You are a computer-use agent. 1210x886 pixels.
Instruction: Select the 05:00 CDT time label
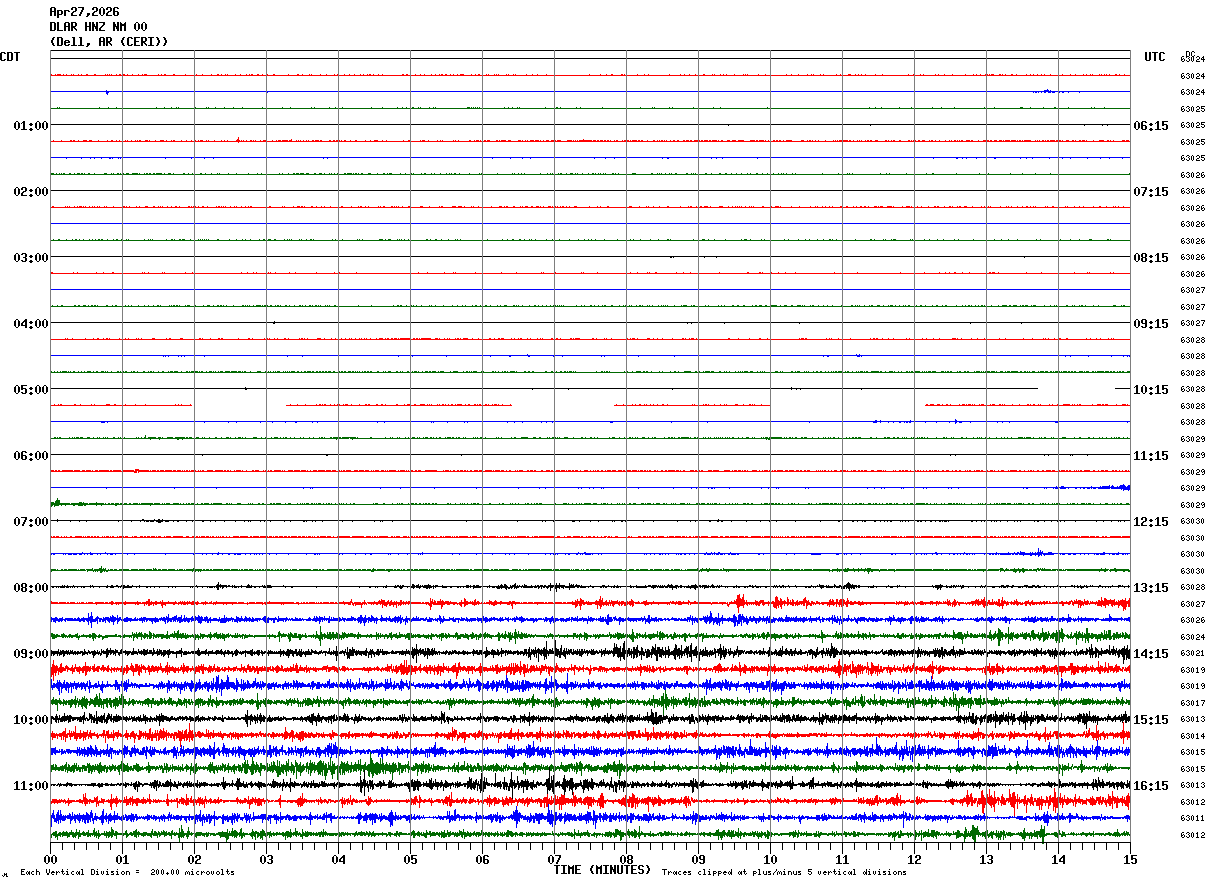click(31, 390)
